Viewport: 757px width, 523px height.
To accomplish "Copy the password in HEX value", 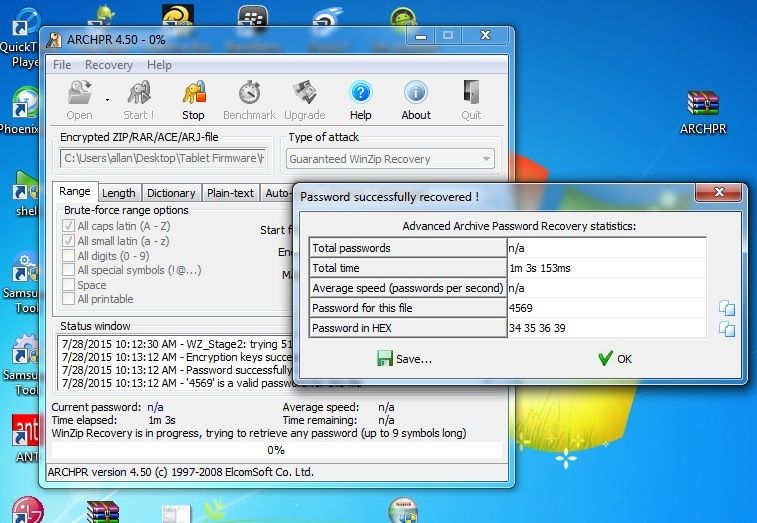I will click(727, 329).
